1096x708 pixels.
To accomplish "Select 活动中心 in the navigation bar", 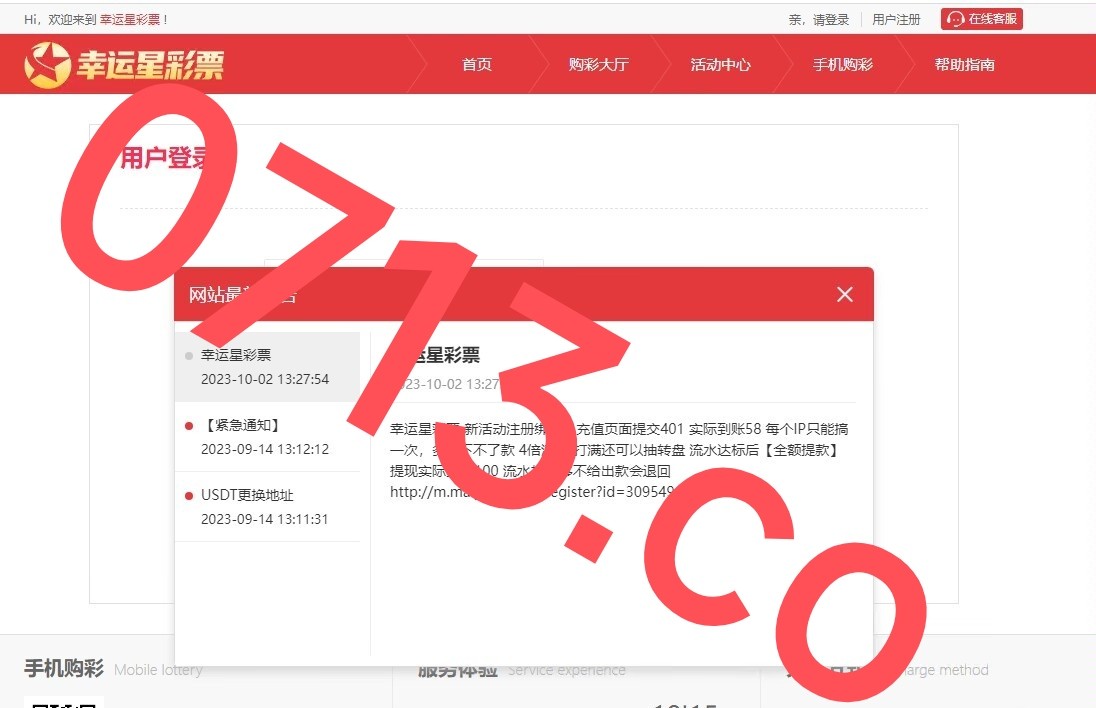I will click(720, 65).
